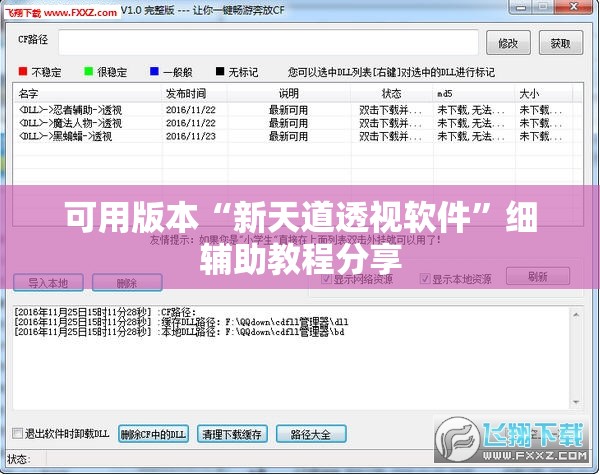This screenshot has width=600, height=475.
Task: Enable 退出软件时卸载DLL checkbox
Action: coord(17,433)
